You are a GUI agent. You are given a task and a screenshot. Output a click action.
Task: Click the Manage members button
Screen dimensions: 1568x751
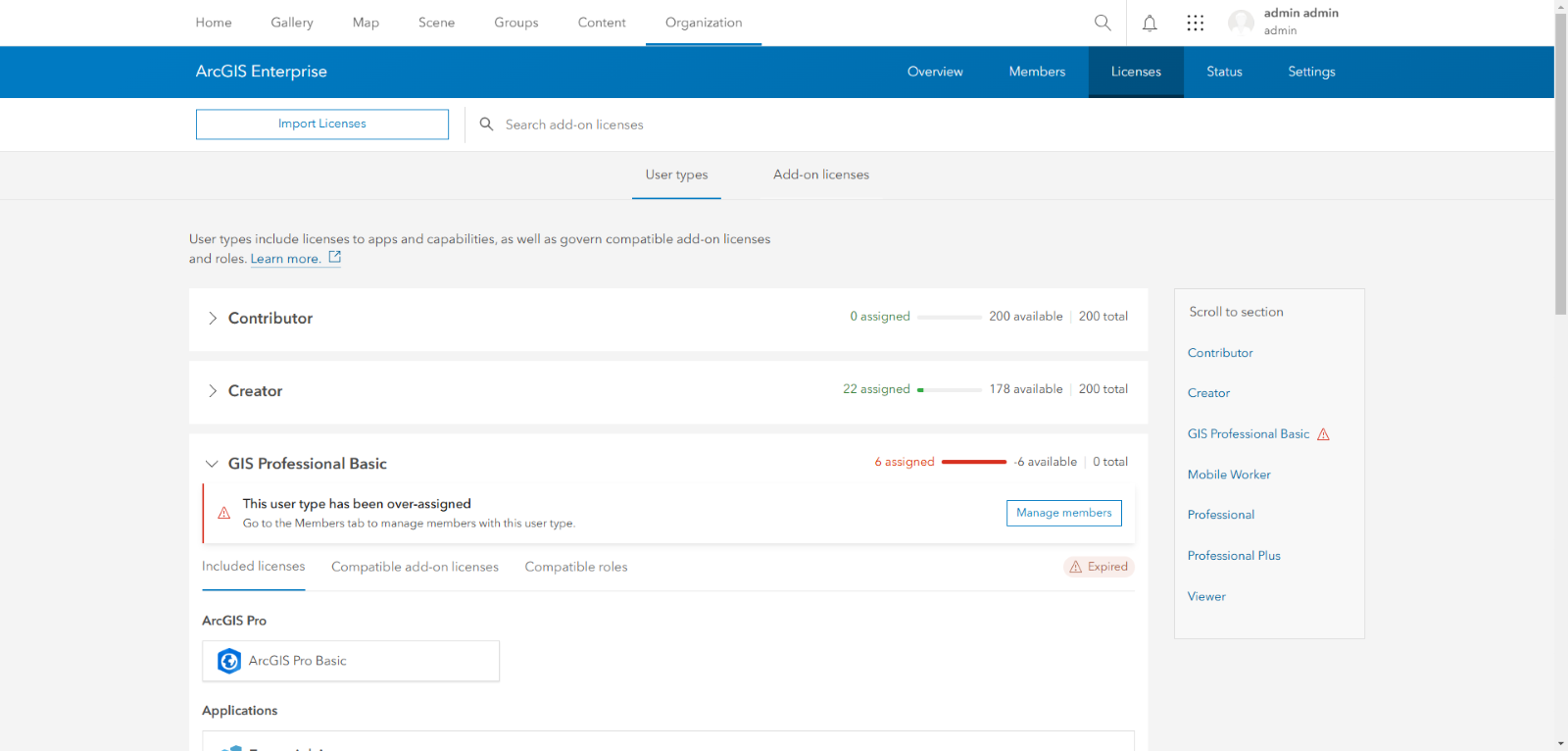point(1064,513)
